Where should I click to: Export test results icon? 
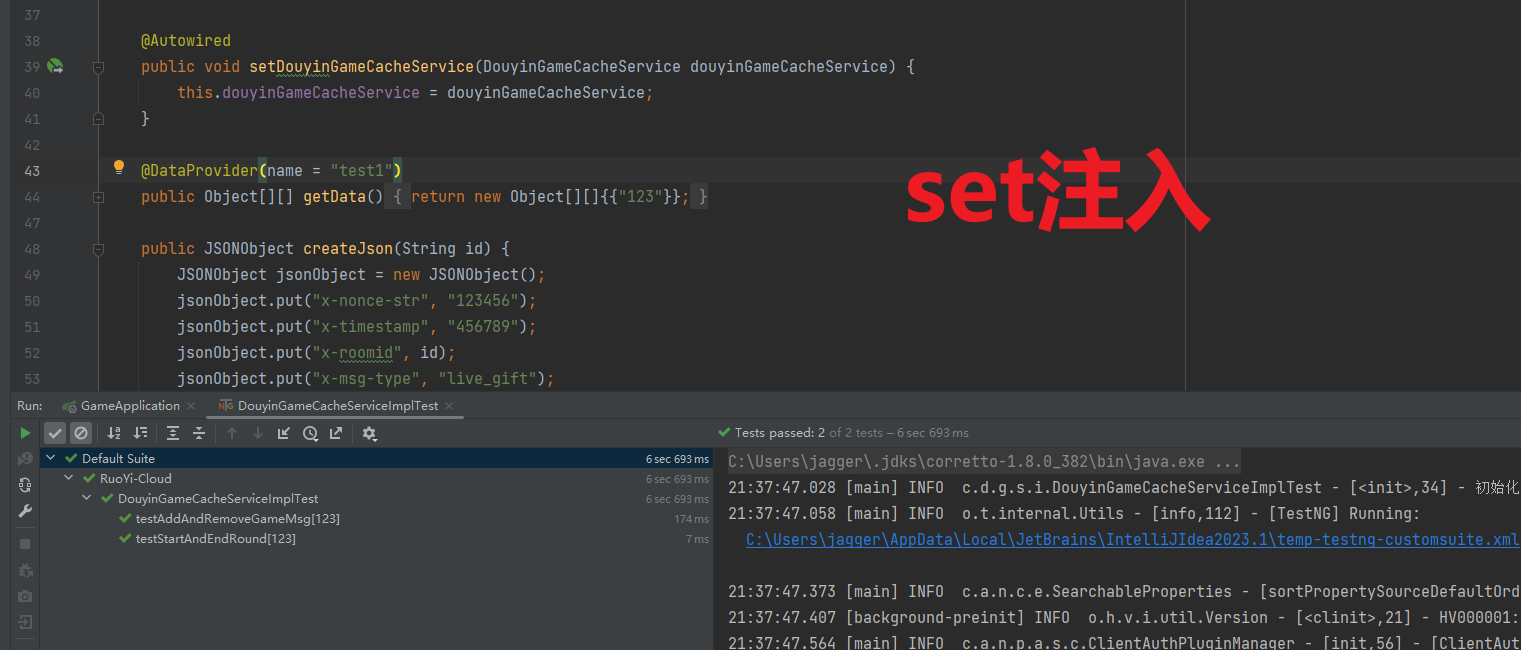pyautogui.click(x=336, y=433)
